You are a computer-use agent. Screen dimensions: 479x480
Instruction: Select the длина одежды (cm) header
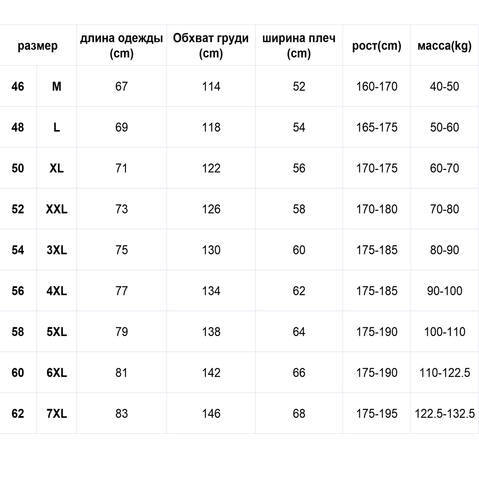click(121, 46)
